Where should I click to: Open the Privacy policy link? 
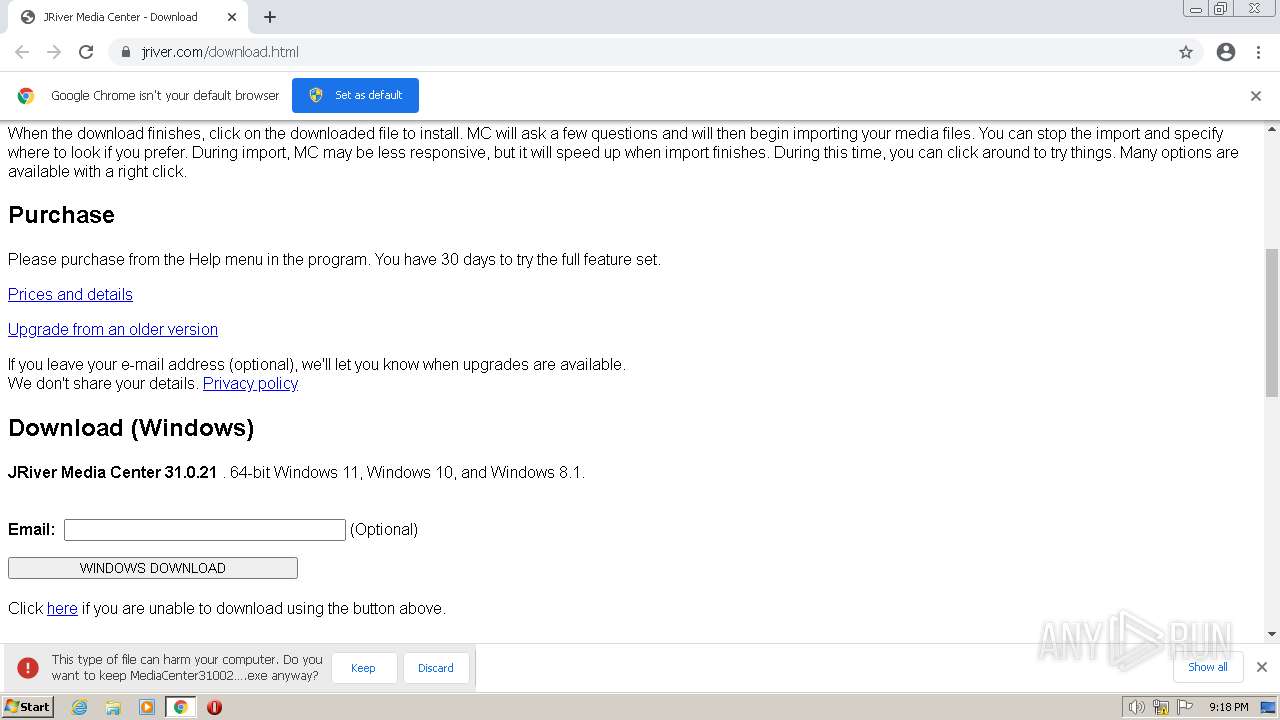250,383
